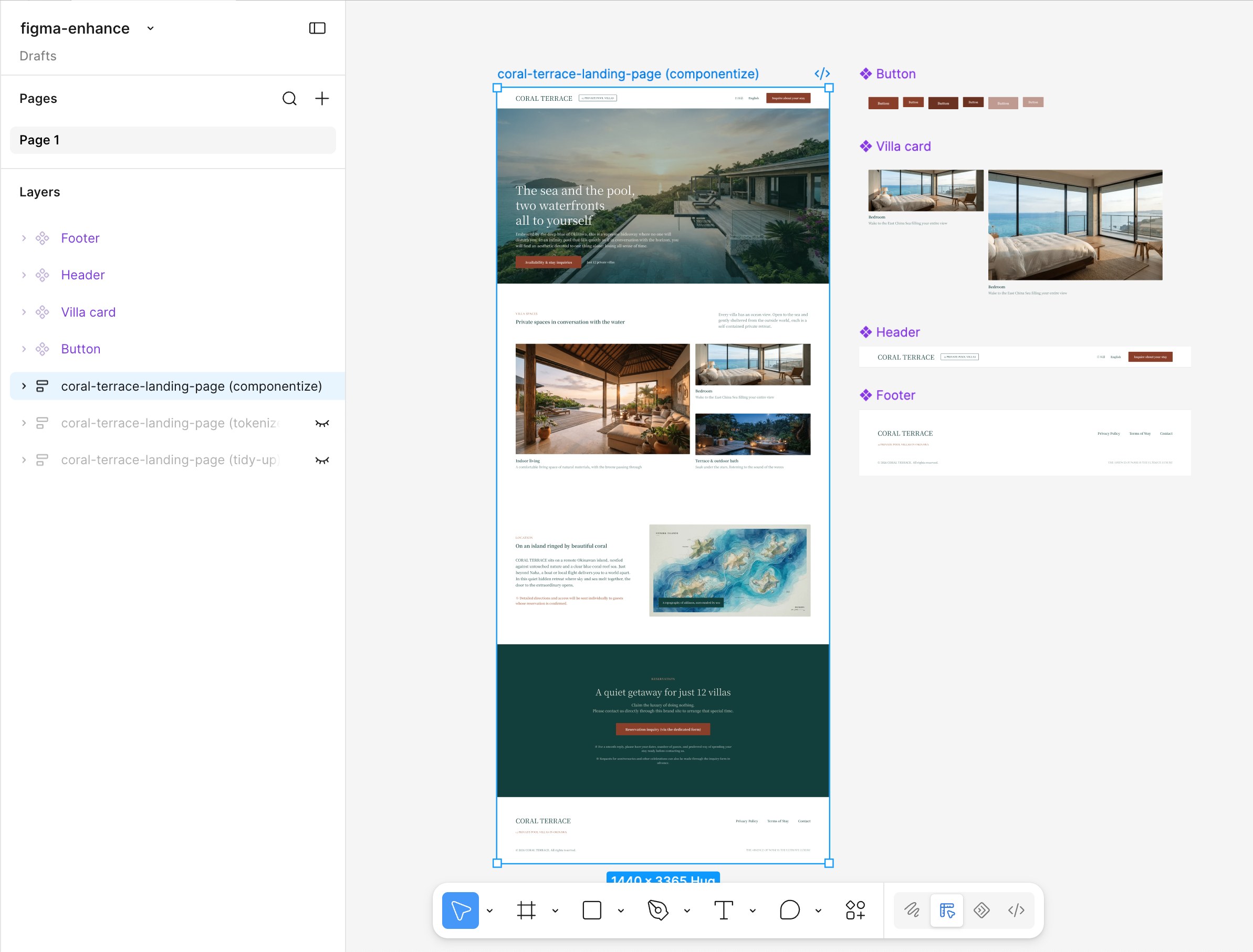This screenshot has height=952, width=1253.
Task: Show the hidden tidy-up layer
Action: pos(322,460)
